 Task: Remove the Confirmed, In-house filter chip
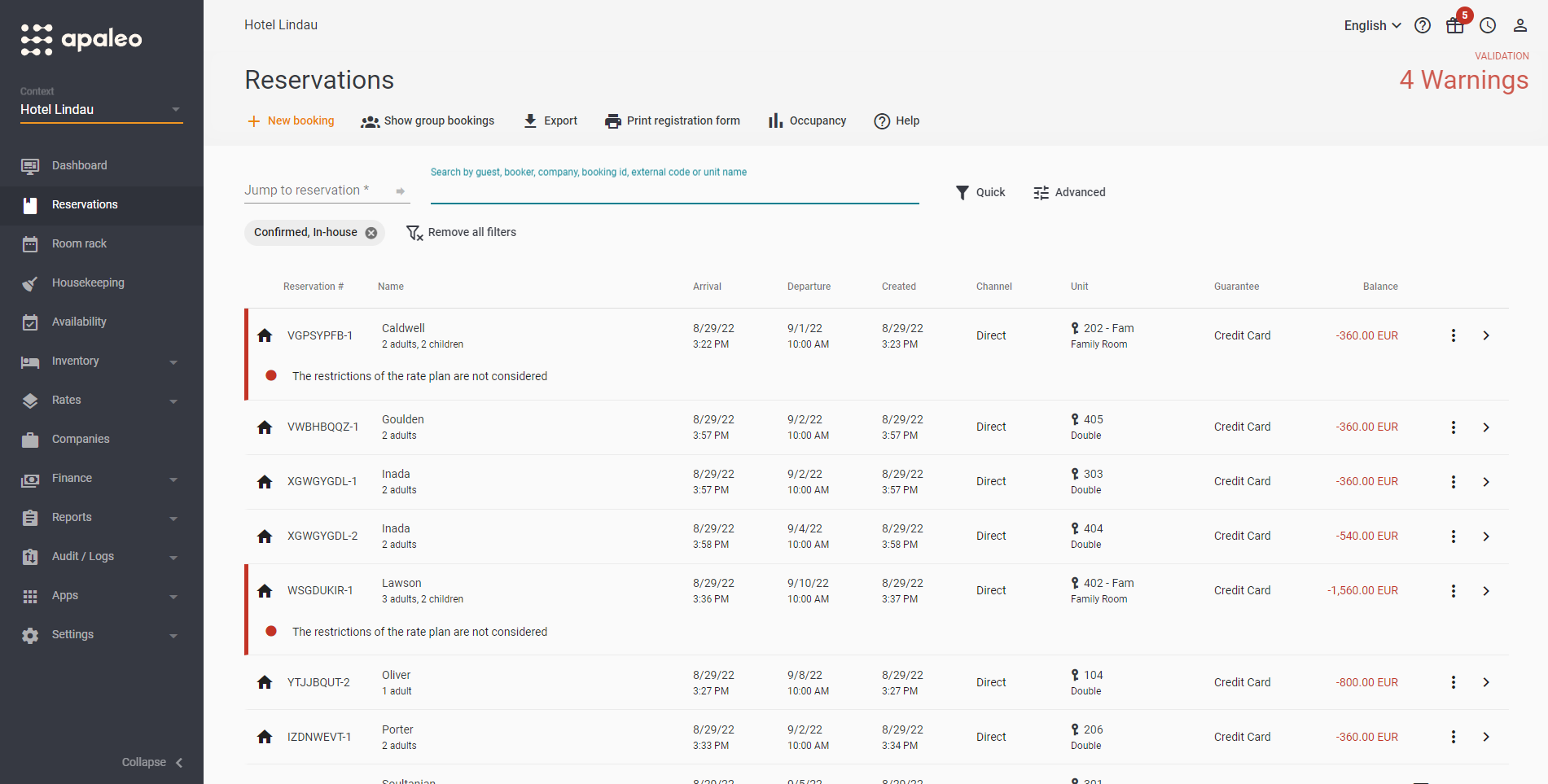click(x=371, y=232)
